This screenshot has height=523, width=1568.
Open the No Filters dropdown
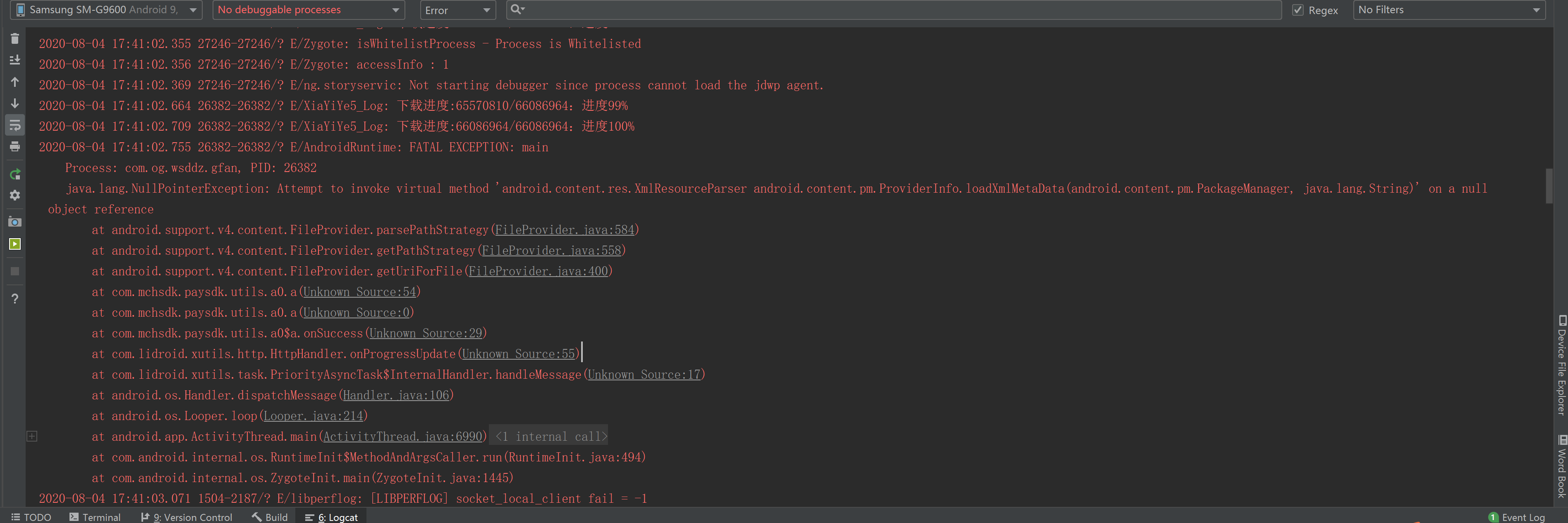pyautogui.click(x=1449, y=10)
